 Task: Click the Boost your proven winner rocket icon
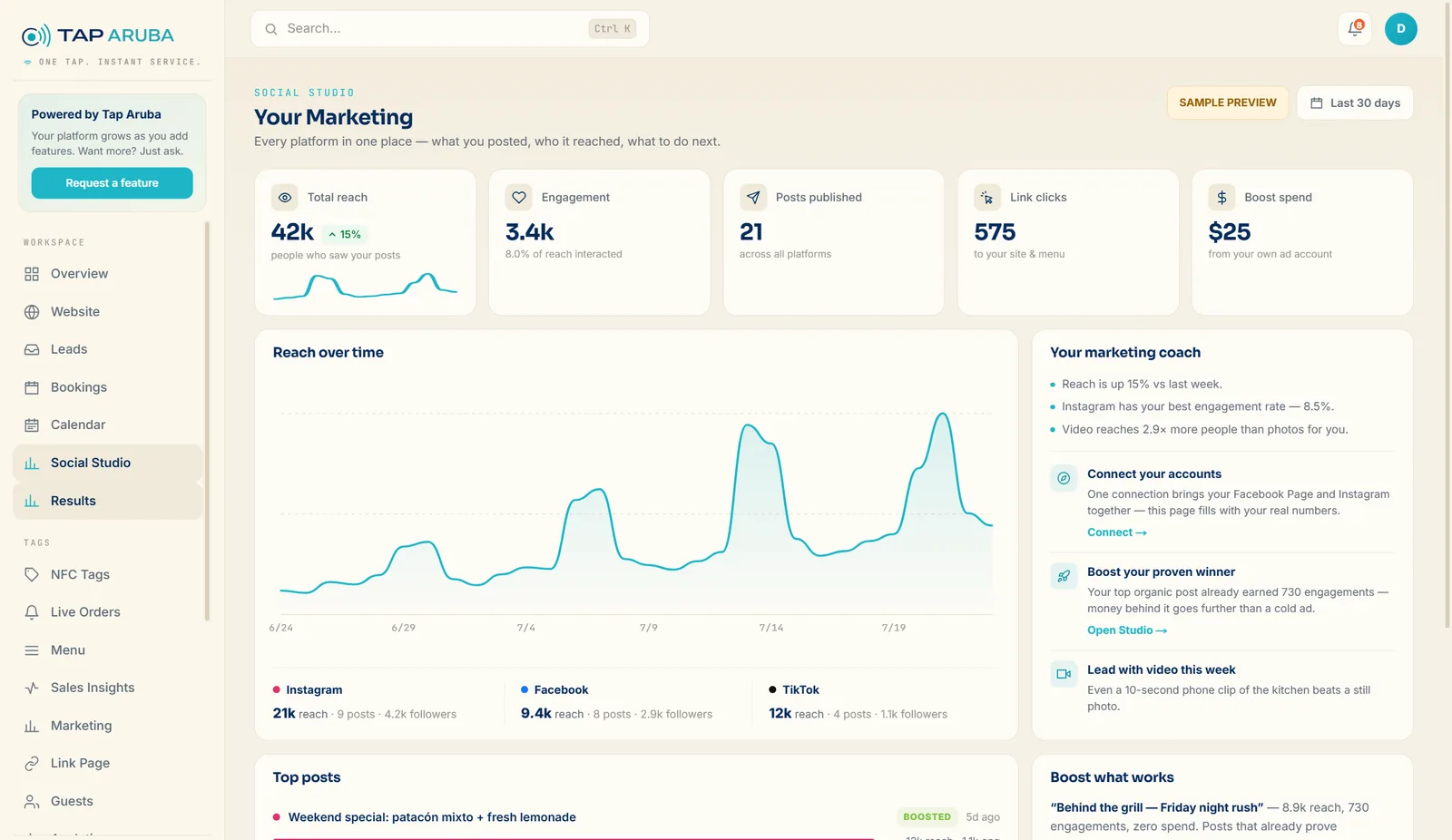[x=1064, y=576]
